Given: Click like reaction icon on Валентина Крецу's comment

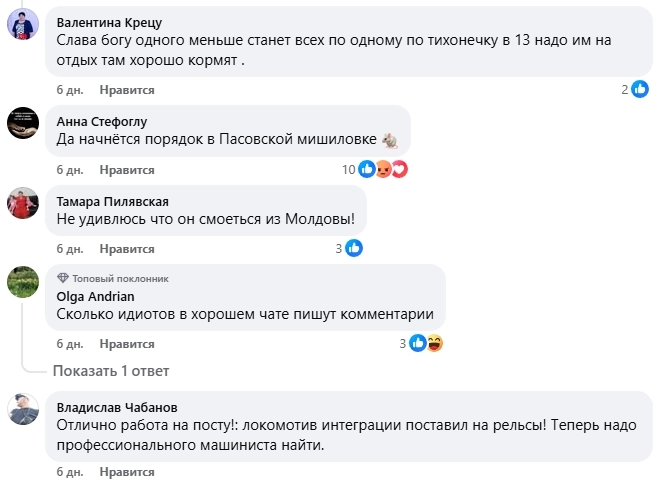Looking at the screenshot, I should tap(636, 90).
